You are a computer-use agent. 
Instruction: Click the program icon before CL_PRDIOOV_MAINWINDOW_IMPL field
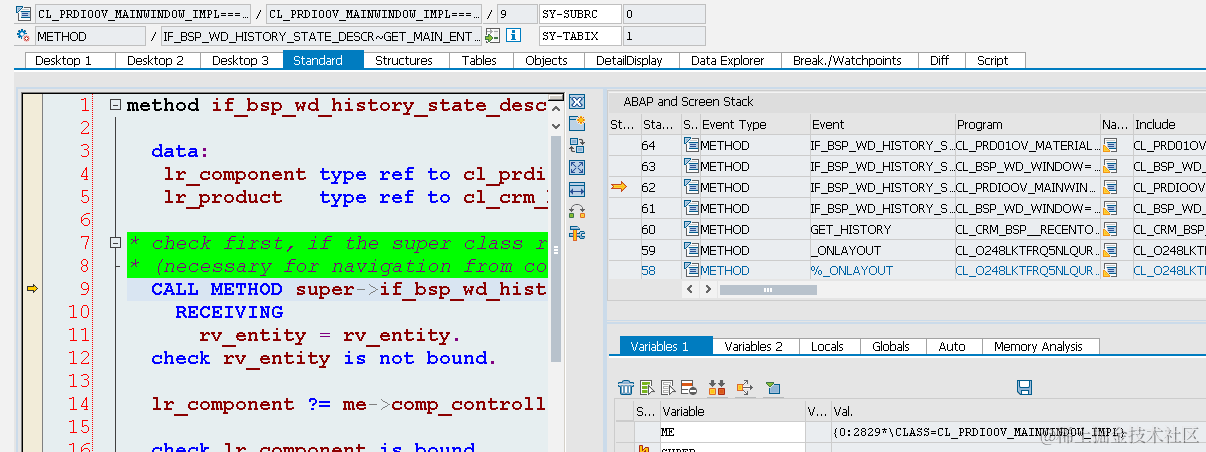23,15
